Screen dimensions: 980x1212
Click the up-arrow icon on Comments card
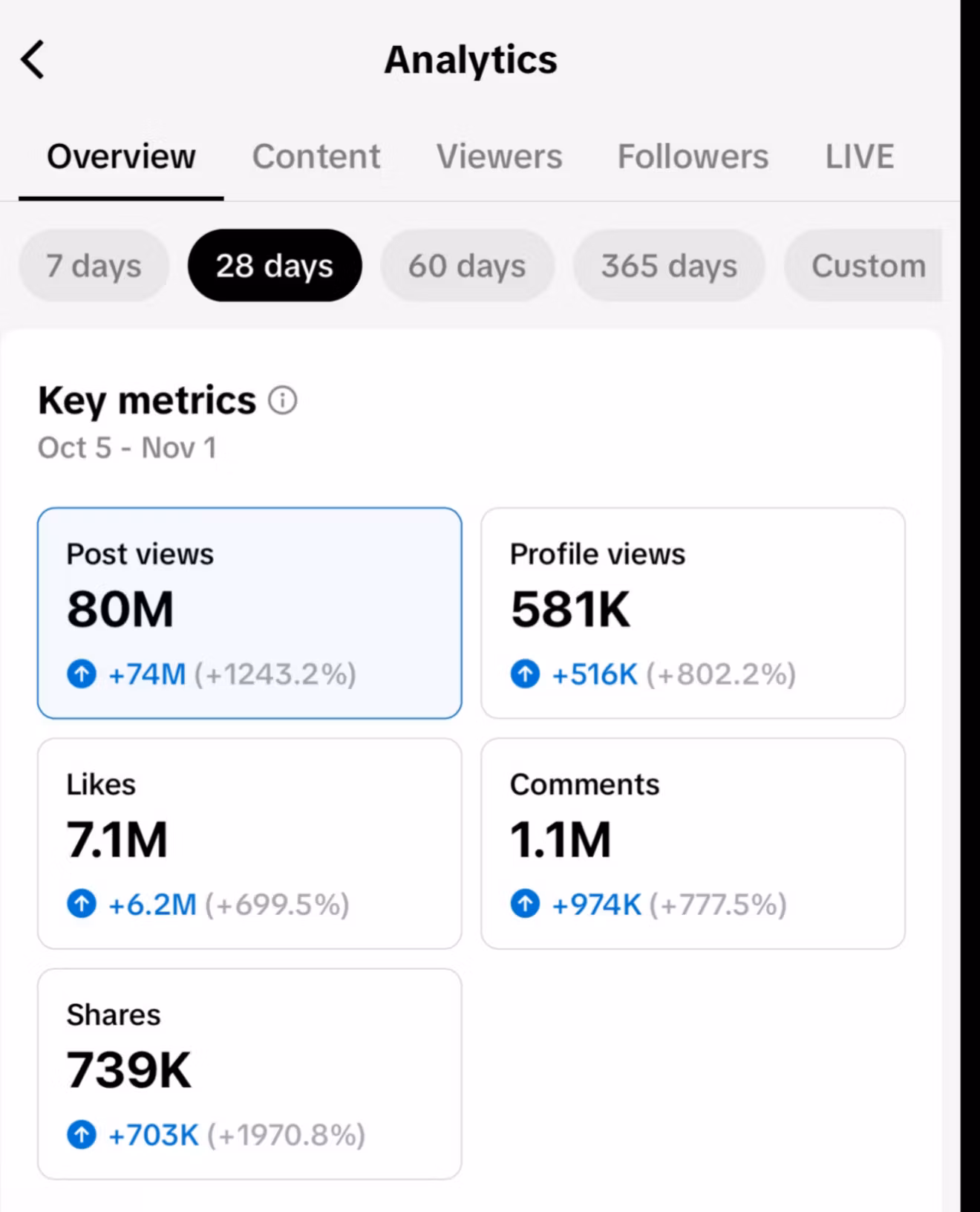[526, 905]
